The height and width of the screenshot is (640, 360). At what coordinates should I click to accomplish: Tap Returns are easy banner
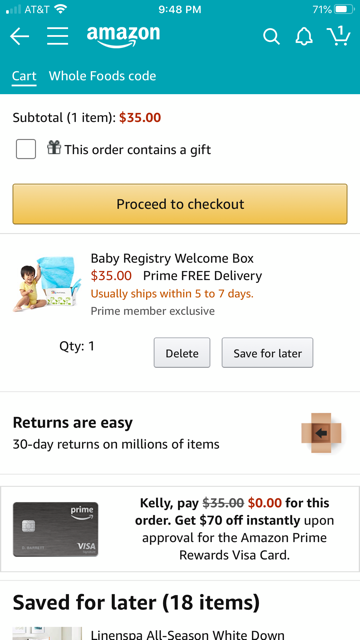point(180,433)
